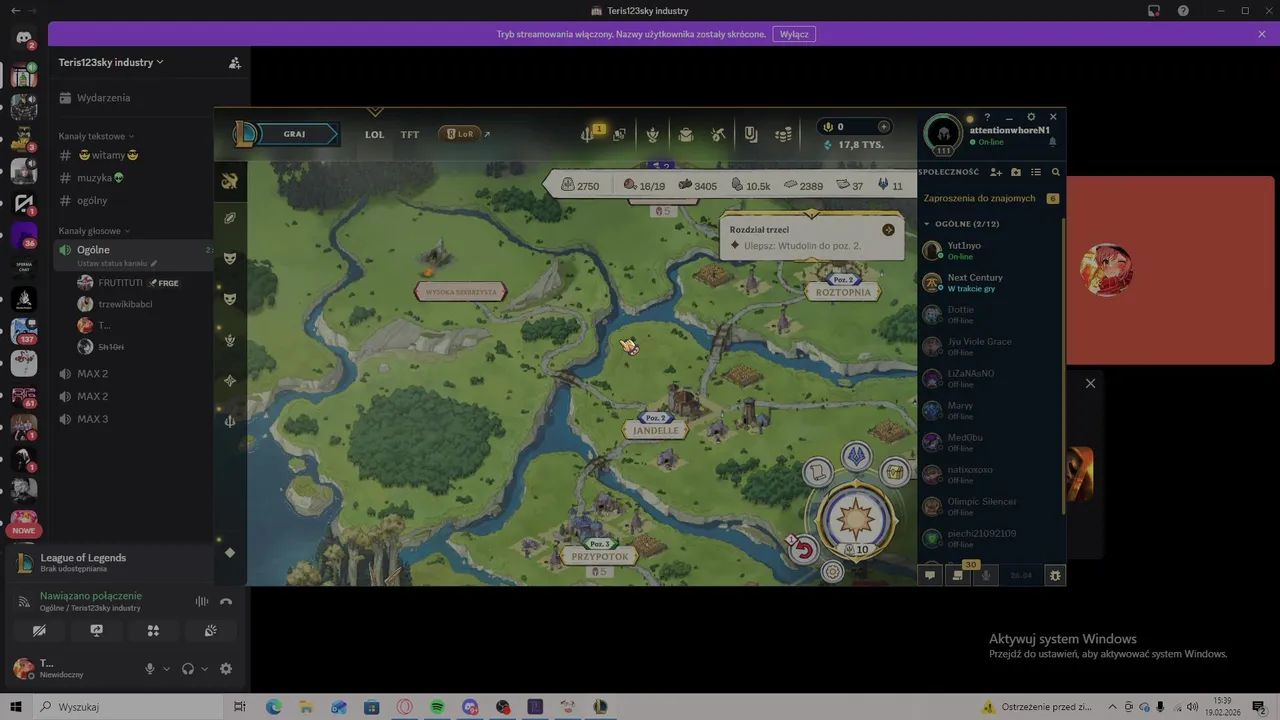Click the Wyszukaj taskbar search box

pyautogui.click(x=127, y=707)
